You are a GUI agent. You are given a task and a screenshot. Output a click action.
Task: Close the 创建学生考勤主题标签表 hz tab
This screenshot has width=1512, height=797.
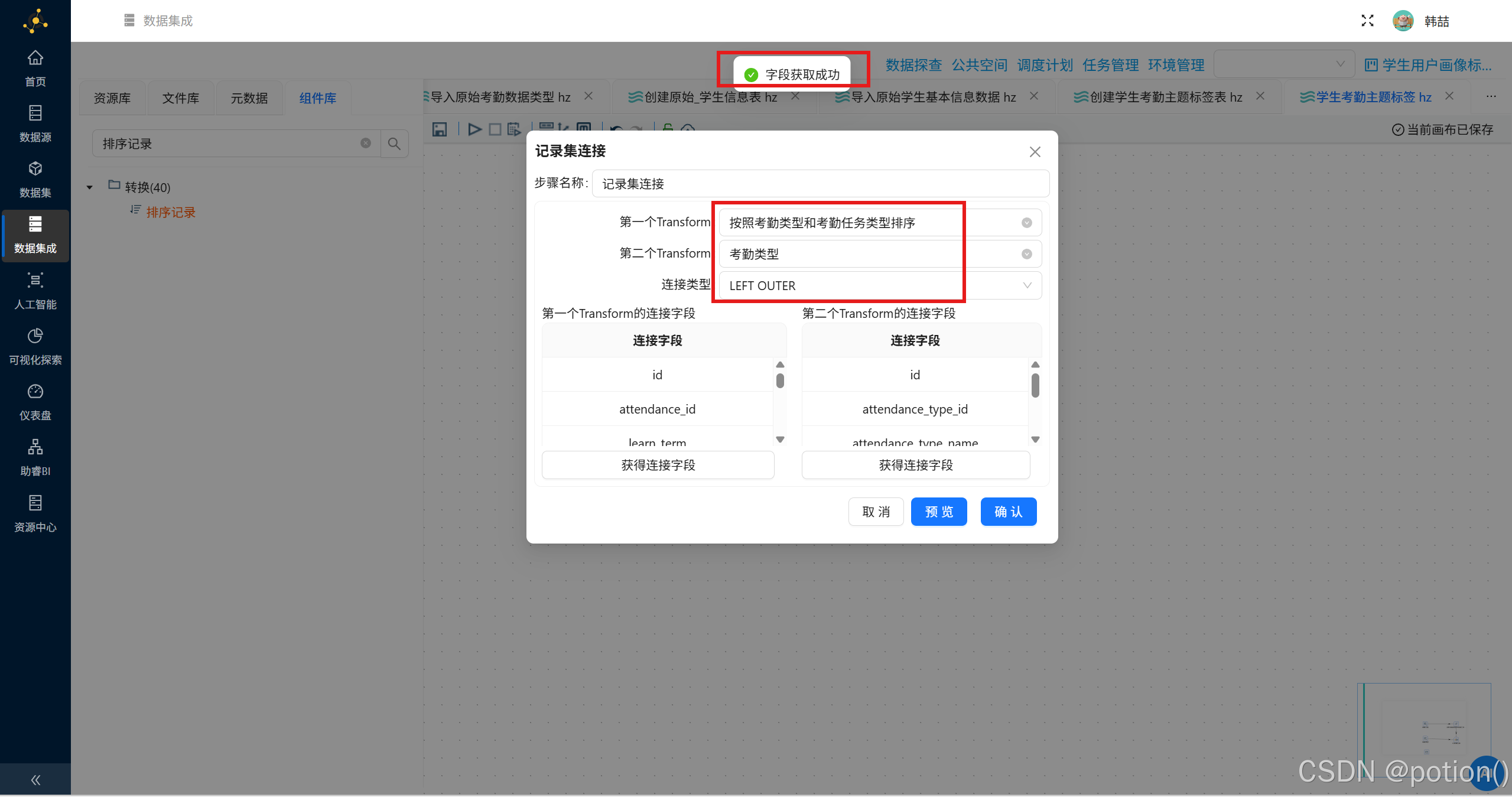point(1260,96)
